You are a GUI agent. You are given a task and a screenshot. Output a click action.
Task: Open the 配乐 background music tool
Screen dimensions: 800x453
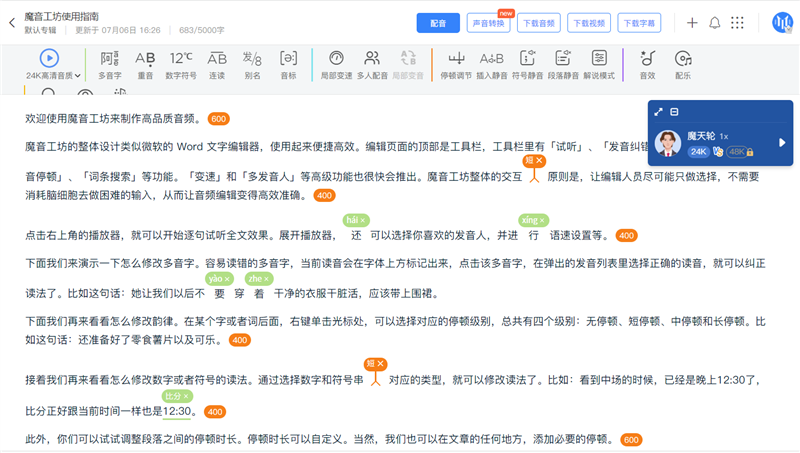coord(683,64)
